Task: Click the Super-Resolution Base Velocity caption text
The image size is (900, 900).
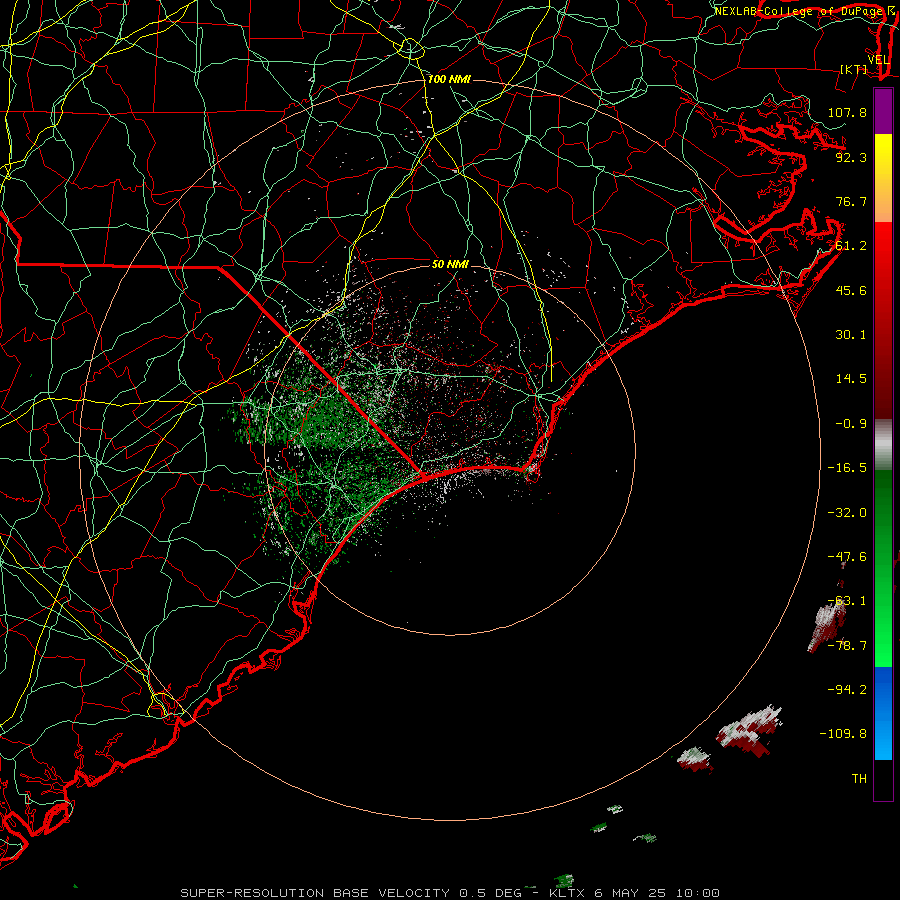Action: 449,893
